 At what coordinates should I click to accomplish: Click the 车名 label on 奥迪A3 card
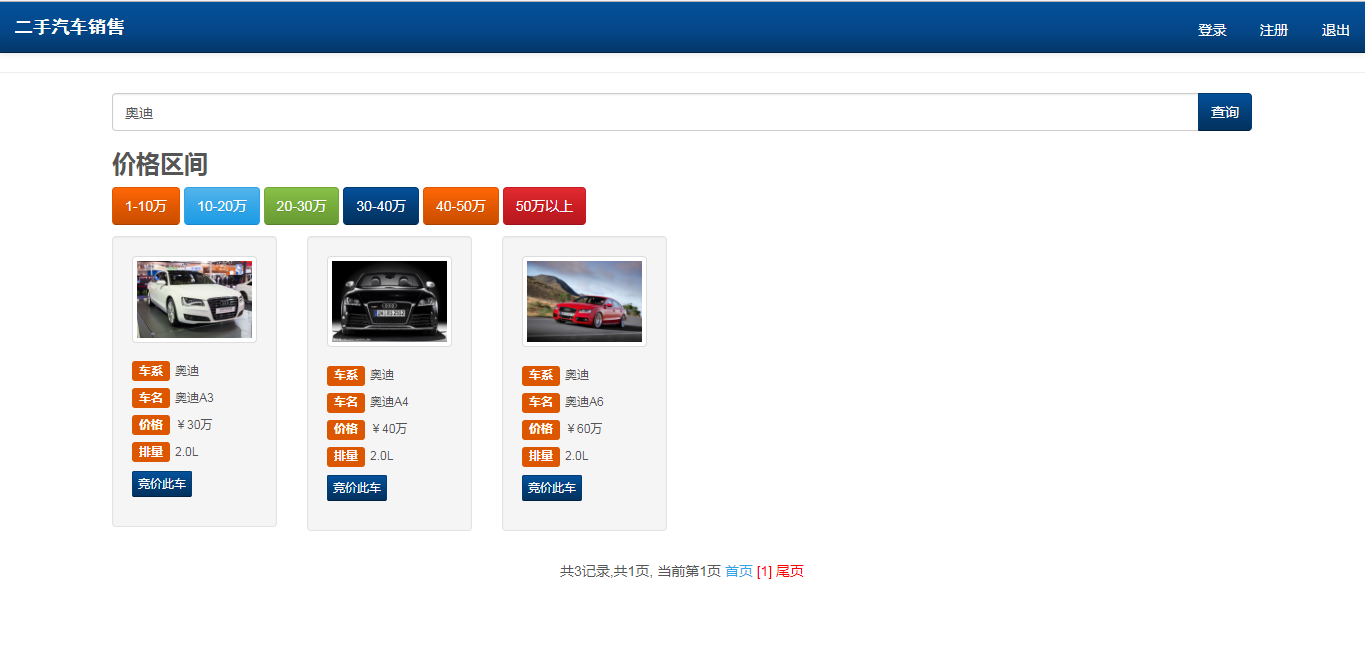click(151, 398)
